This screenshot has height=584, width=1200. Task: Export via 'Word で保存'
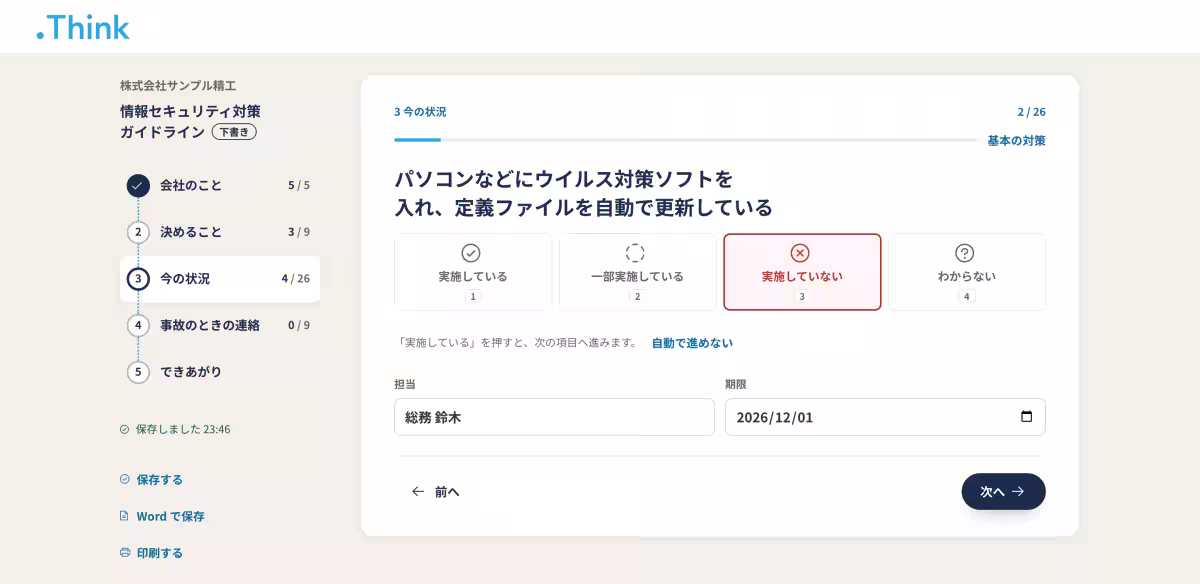[162, 516]
